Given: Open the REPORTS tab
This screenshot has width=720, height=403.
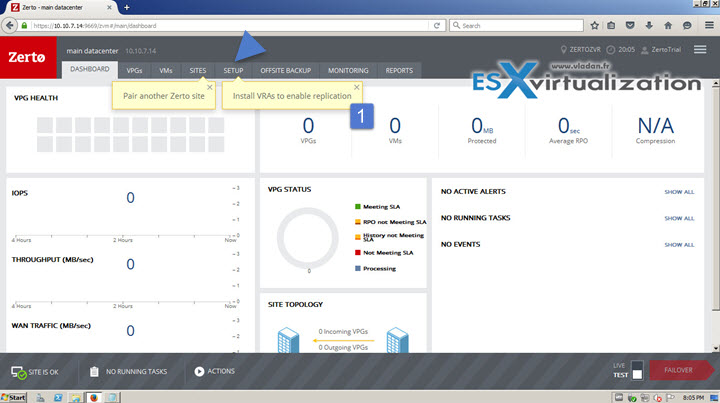Looking at the screenshot, I should [399, 70].
